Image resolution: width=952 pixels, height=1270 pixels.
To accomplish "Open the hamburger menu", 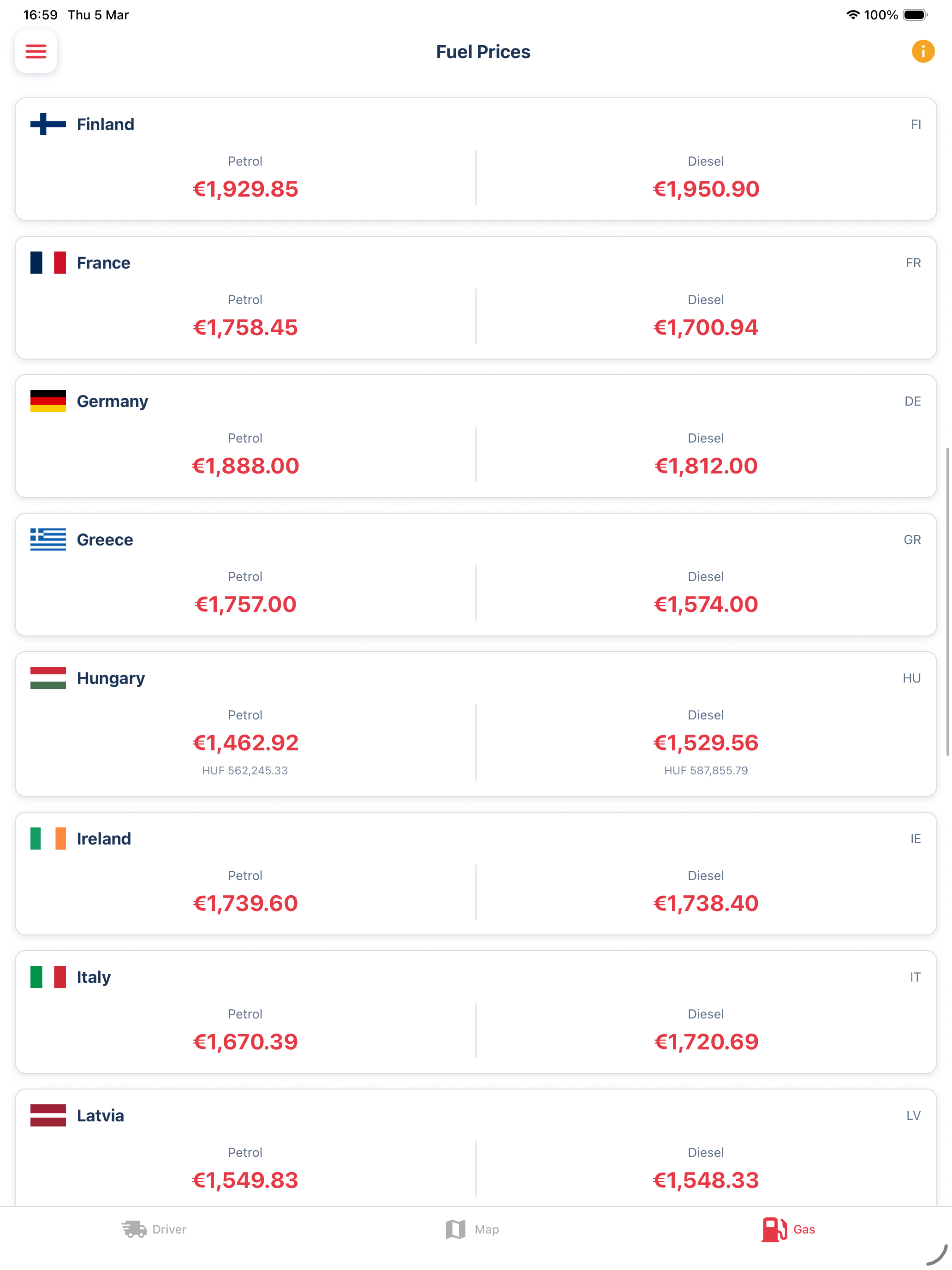I will coord(36,52).
